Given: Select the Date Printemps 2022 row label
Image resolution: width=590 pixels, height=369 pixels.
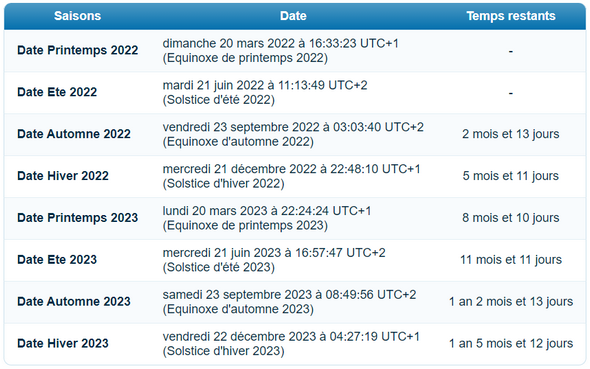Looking at the screenshot, I should pos(78,50).
